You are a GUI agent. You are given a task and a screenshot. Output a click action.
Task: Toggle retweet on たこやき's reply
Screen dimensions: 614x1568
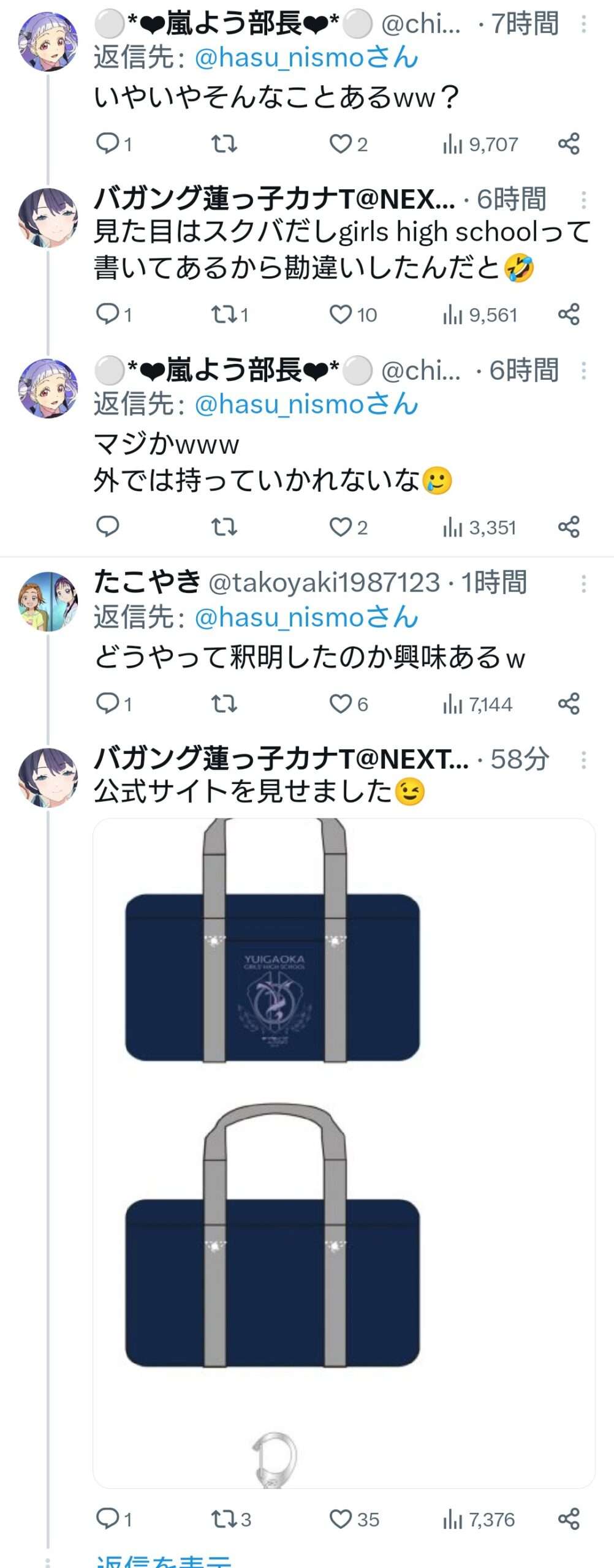pyautogui.click(x=224, y=704)
